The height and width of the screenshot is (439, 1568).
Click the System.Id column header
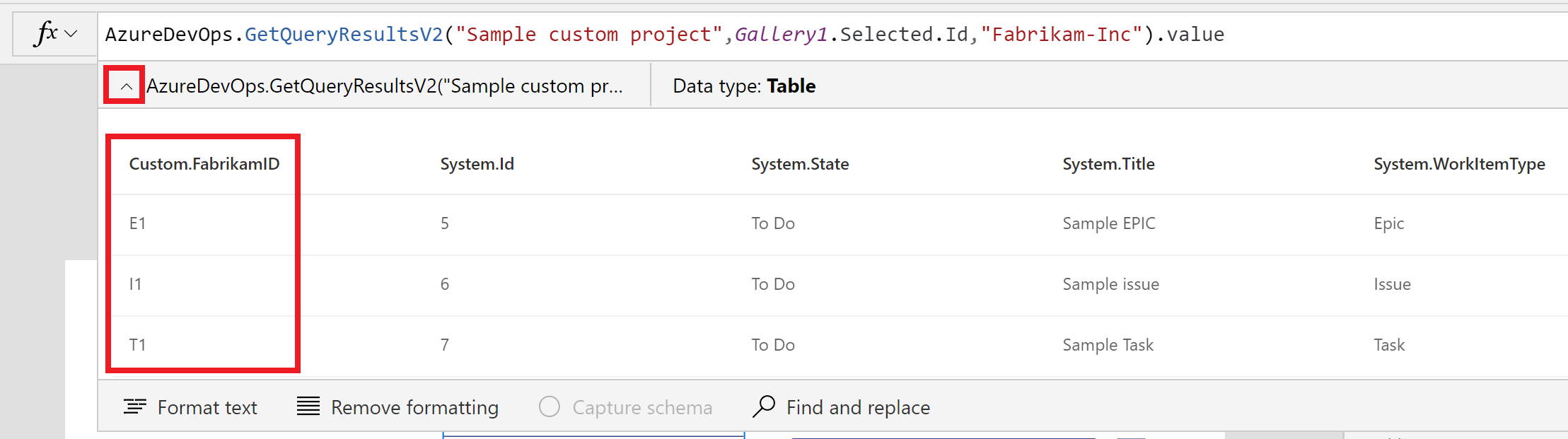tap(477, 164)
